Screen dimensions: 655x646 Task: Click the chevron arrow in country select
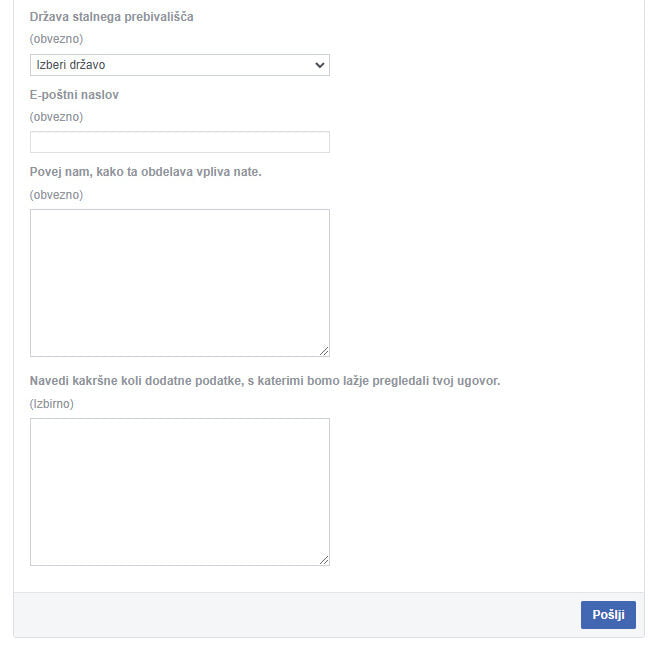[x=320, y=65]
